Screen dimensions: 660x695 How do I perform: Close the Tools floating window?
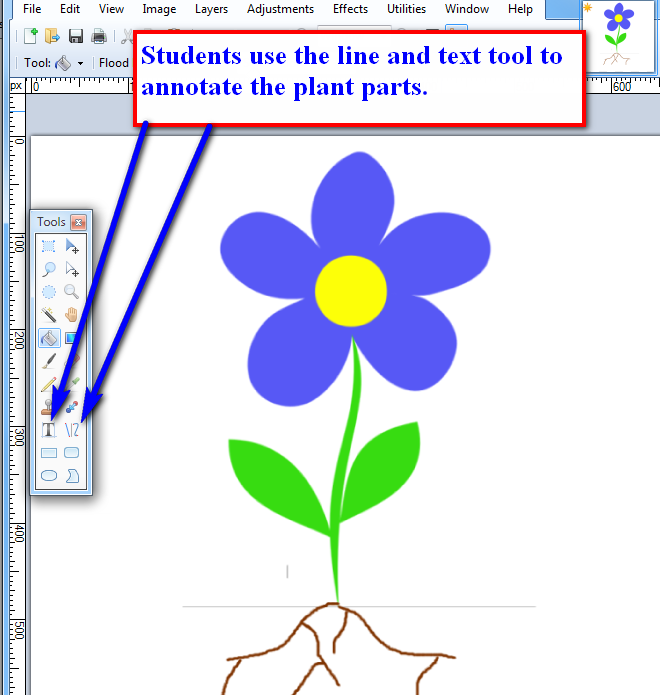click(78, 222)
